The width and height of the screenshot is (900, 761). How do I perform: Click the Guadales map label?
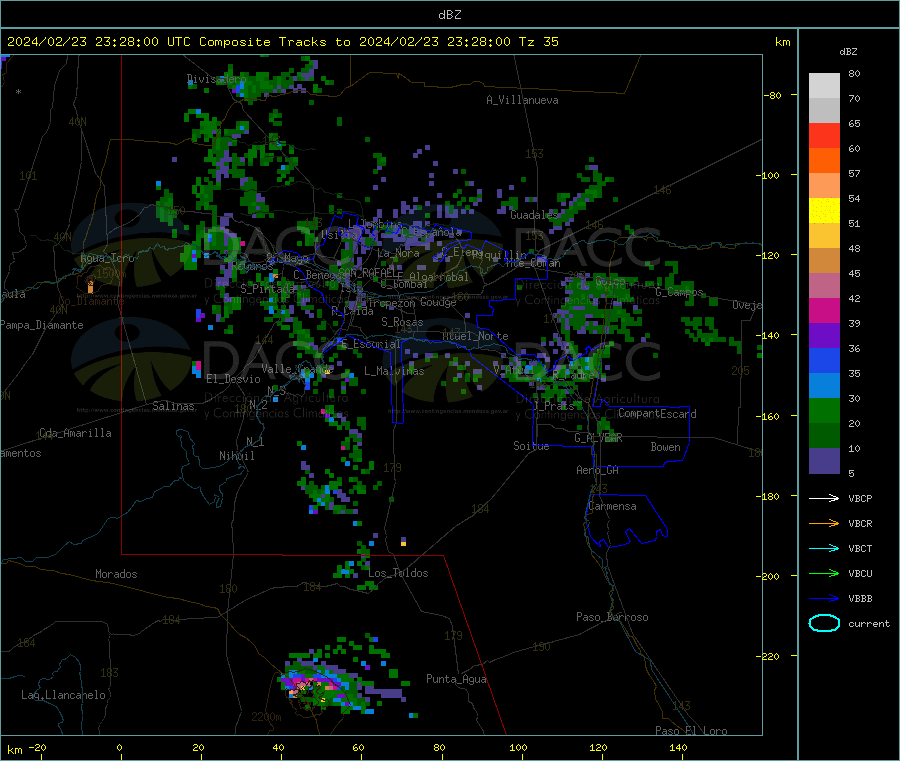(x=534, y=215)
